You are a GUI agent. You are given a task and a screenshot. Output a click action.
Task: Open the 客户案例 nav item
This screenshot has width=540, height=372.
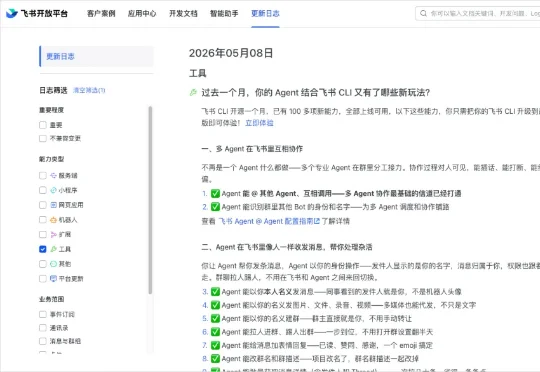(101, 13)
